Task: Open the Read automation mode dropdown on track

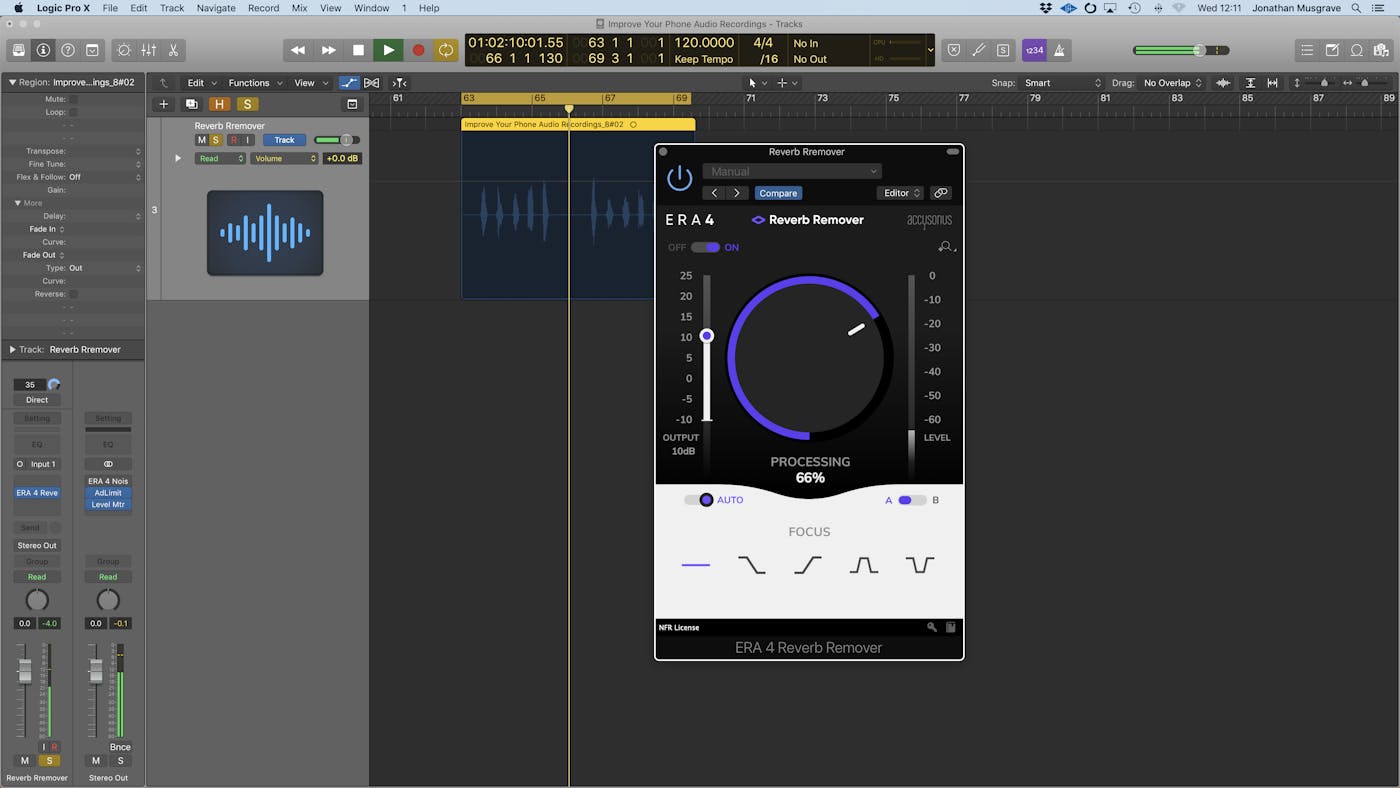Action: [220, 158]
